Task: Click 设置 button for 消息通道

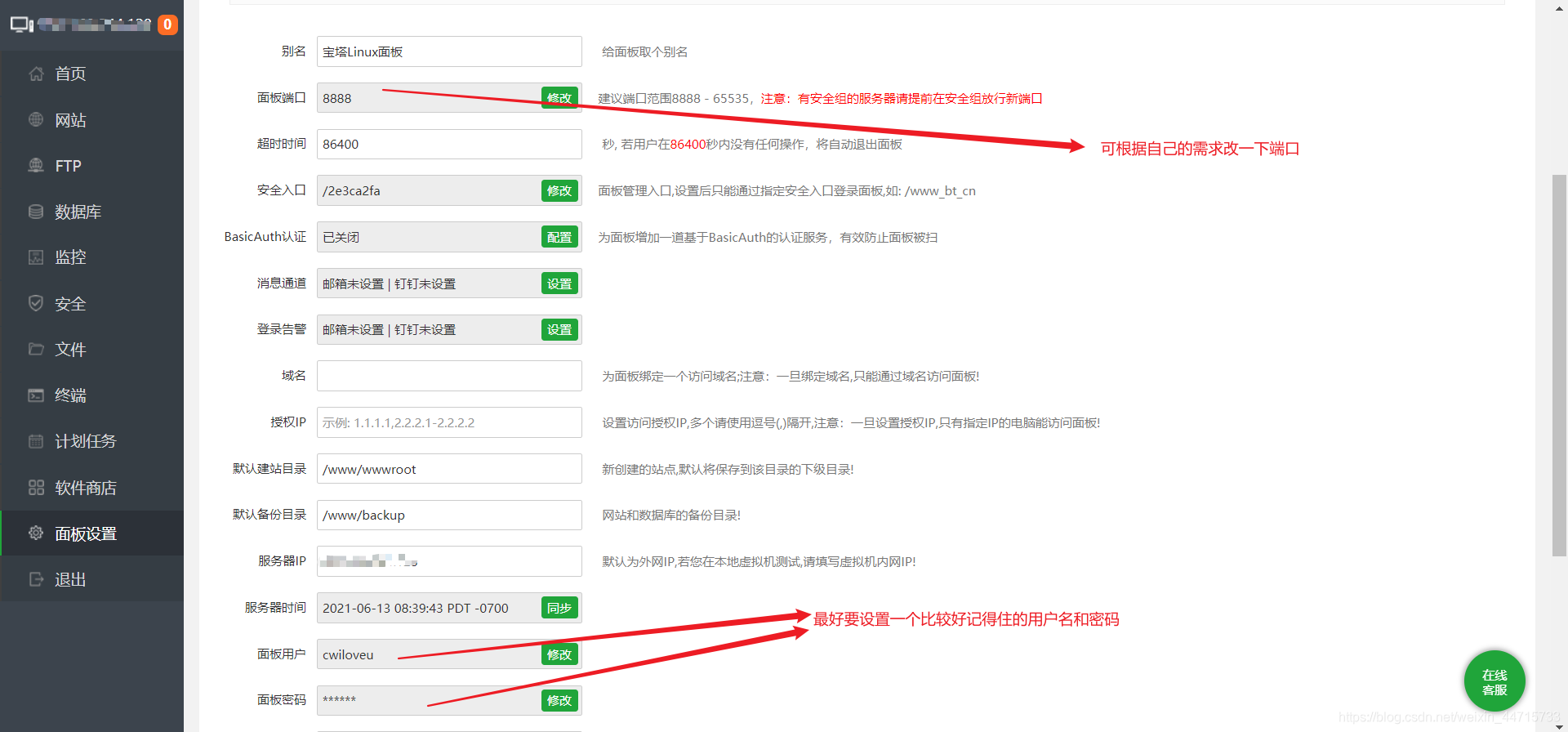Action: pos(559,283)
